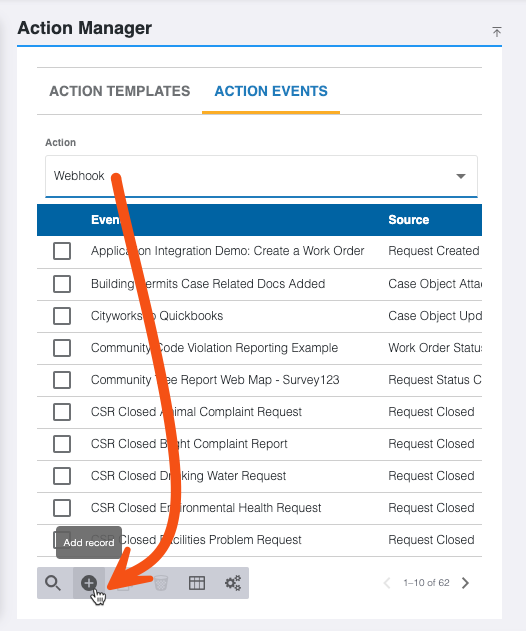The image size is (526, 631).
Task: Check the Cityworks to Quickbooks row checkbox
Action: pos(62,316)
